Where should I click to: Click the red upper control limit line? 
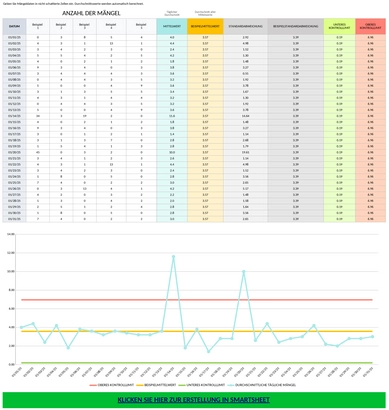pyautogui.click(x=197, y=300)
